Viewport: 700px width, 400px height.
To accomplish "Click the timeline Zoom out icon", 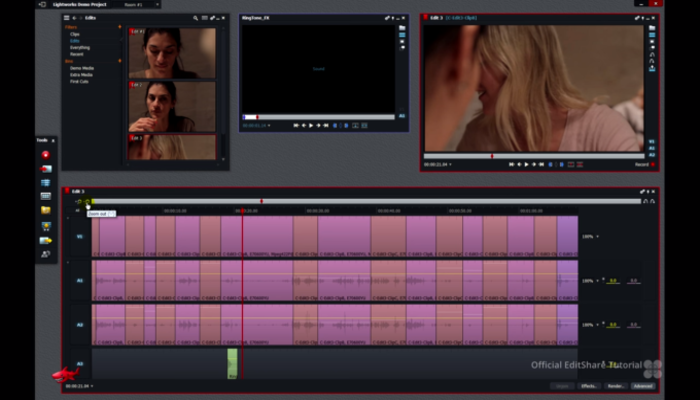I will pyautogui.click(x=87, y=202).
